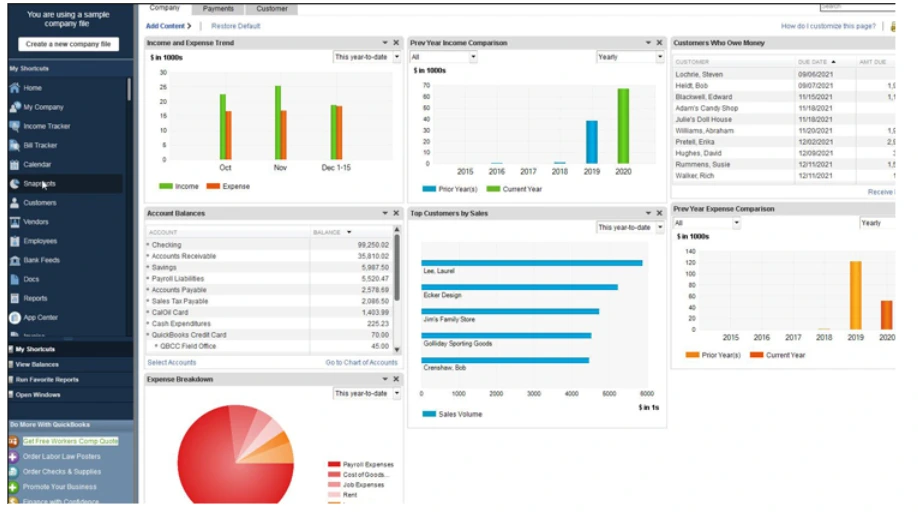Viewport: 918px width, 512px height.
Task: Click the orange Expense legend swatch
Action: coord(213,186)
